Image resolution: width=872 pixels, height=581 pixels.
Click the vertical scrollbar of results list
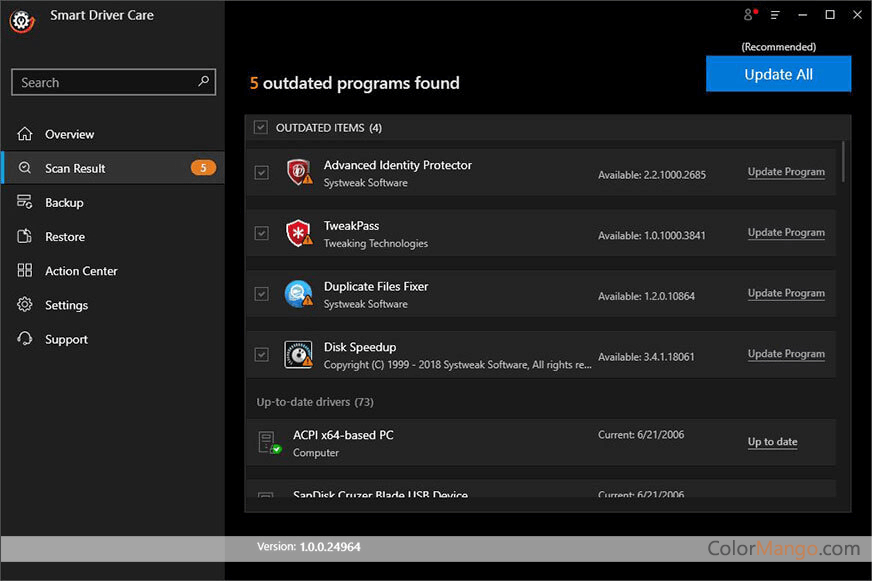pyautogui.click(x=845, y=161)
